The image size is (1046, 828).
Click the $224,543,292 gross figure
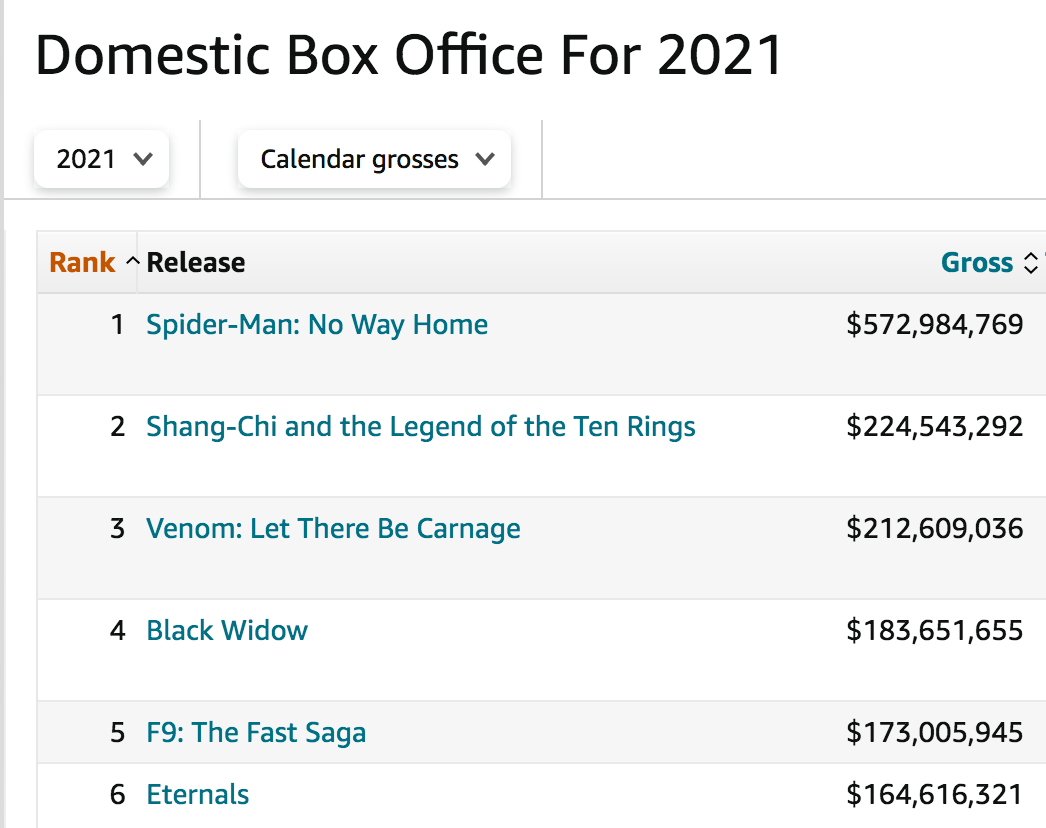click(934, 427)
